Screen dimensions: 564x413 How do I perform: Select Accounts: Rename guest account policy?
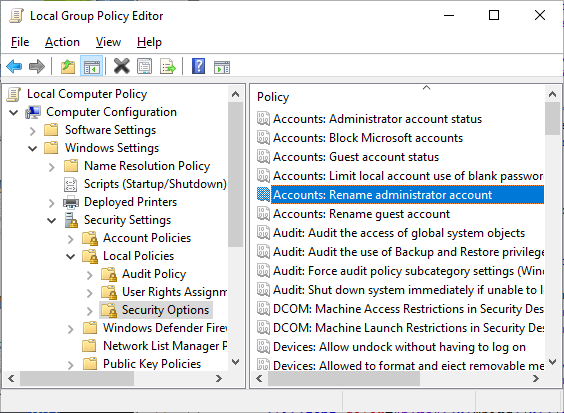[361, 214]
